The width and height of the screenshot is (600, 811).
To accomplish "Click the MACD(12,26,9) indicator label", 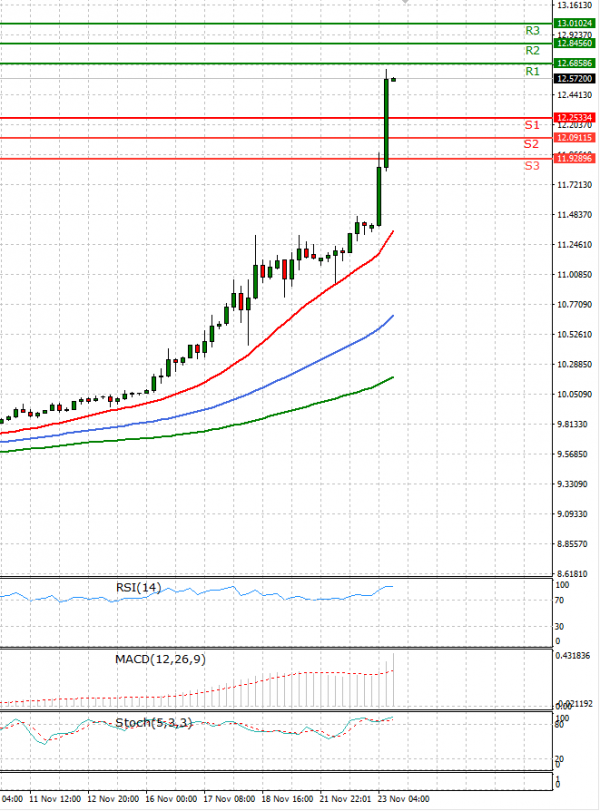I will (160, 659).
